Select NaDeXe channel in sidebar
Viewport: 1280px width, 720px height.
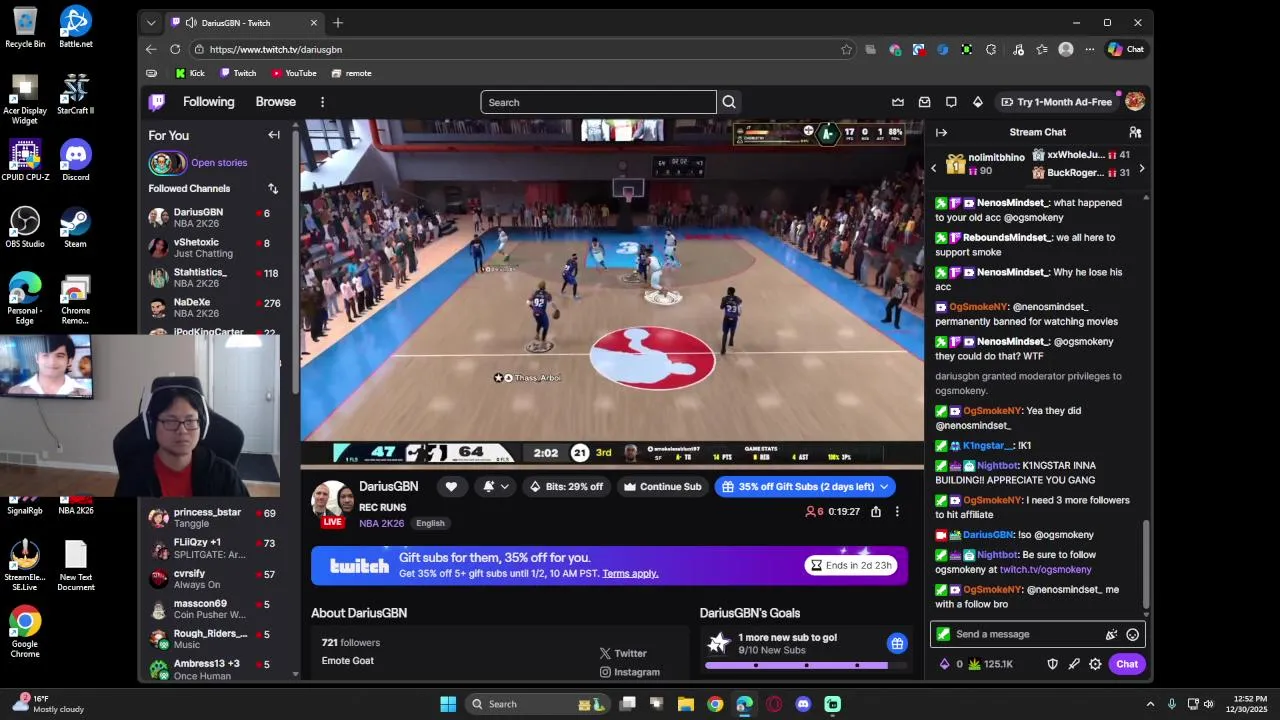pyautogui.click(x=214, y=308)
